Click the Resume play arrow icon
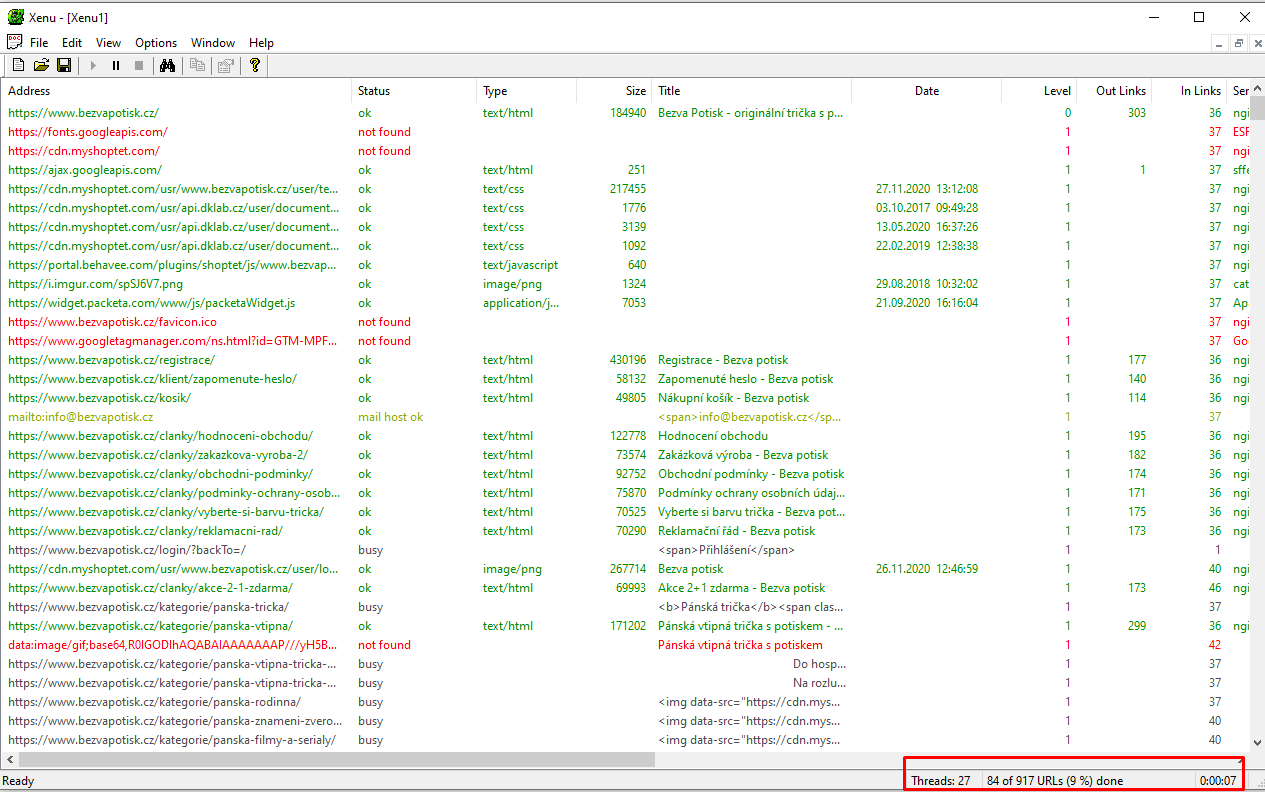1265x792 pixels. (93, 65)
